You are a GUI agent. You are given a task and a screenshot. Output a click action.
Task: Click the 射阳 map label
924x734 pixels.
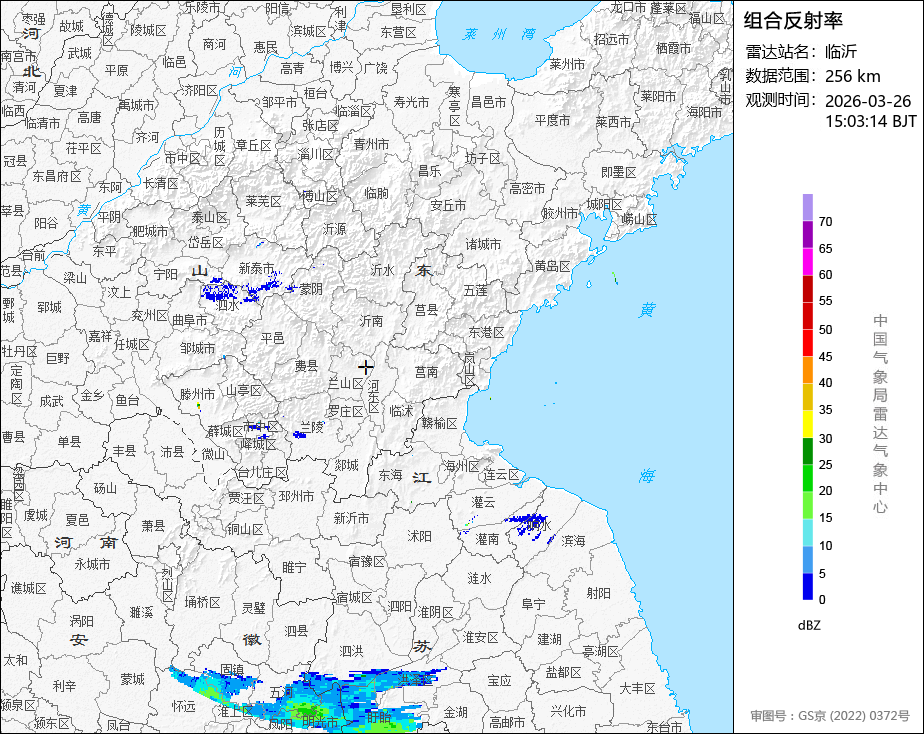point(599,594)
